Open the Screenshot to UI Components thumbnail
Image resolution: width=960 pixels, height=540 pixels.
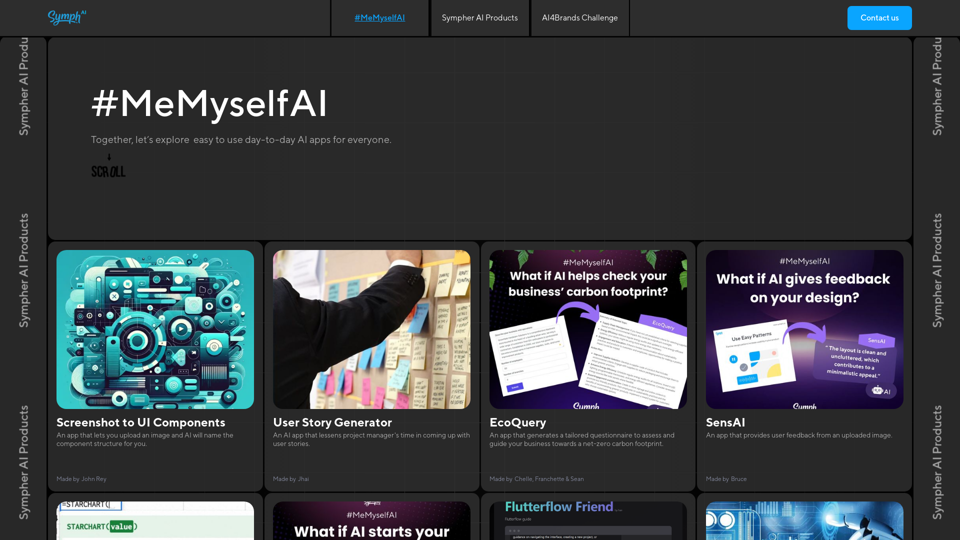(155, 329)
